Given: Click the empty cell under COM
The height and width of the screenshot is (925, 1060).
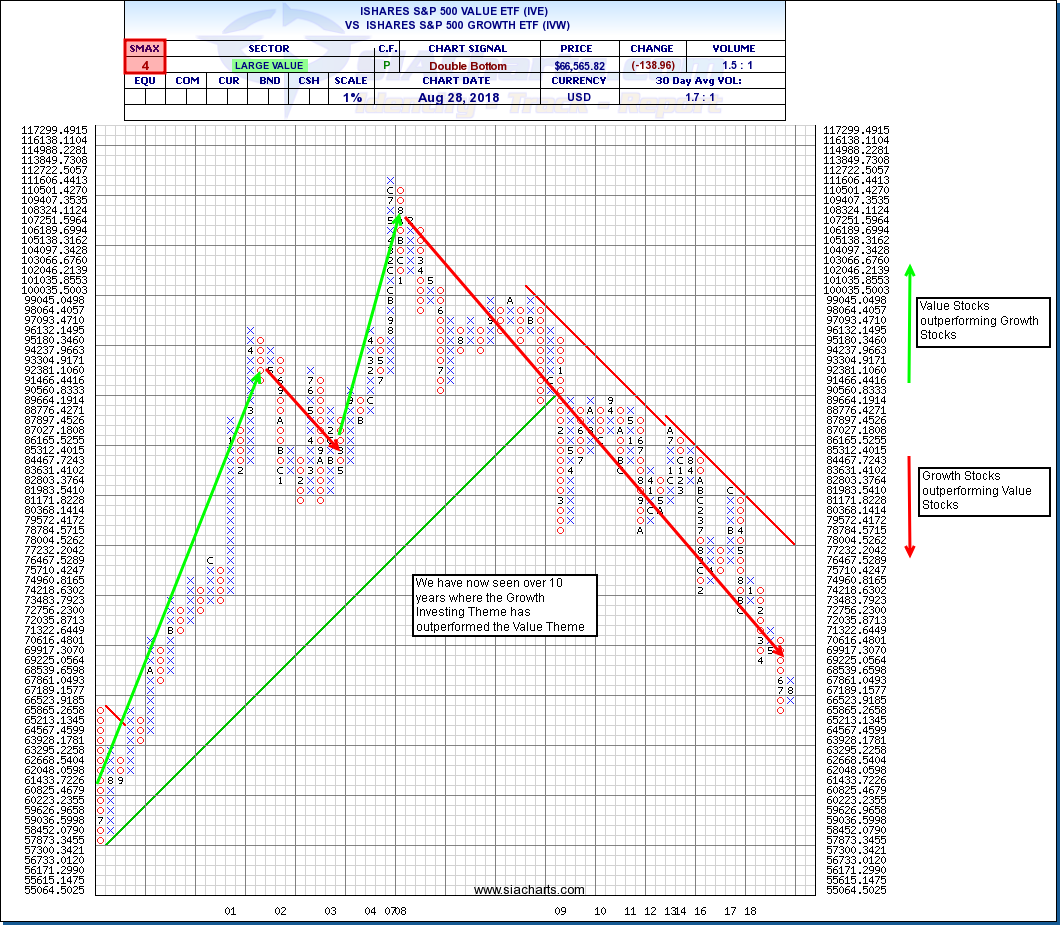Looking at the screenshot, I should pyautogui.click(x=187, y=98).
